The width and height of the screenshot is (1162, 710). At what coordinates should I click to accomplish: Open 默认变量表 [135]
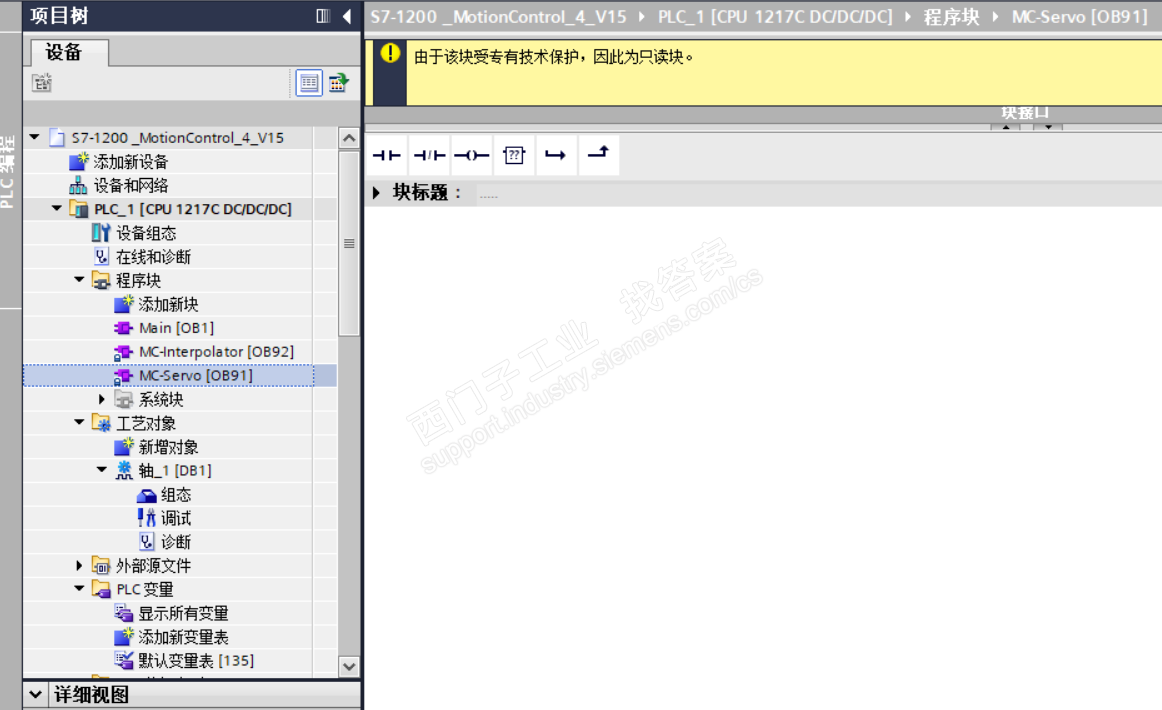click(x=196, y=660)
